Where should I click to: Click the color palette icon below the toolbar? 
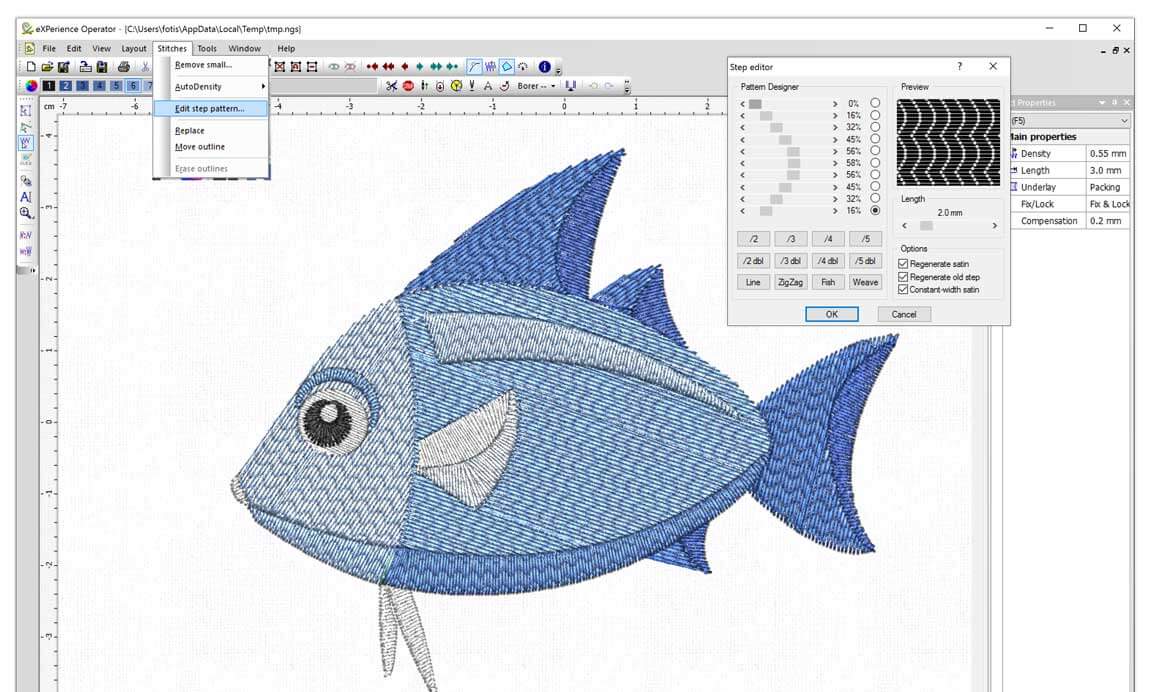pos(30,86)
